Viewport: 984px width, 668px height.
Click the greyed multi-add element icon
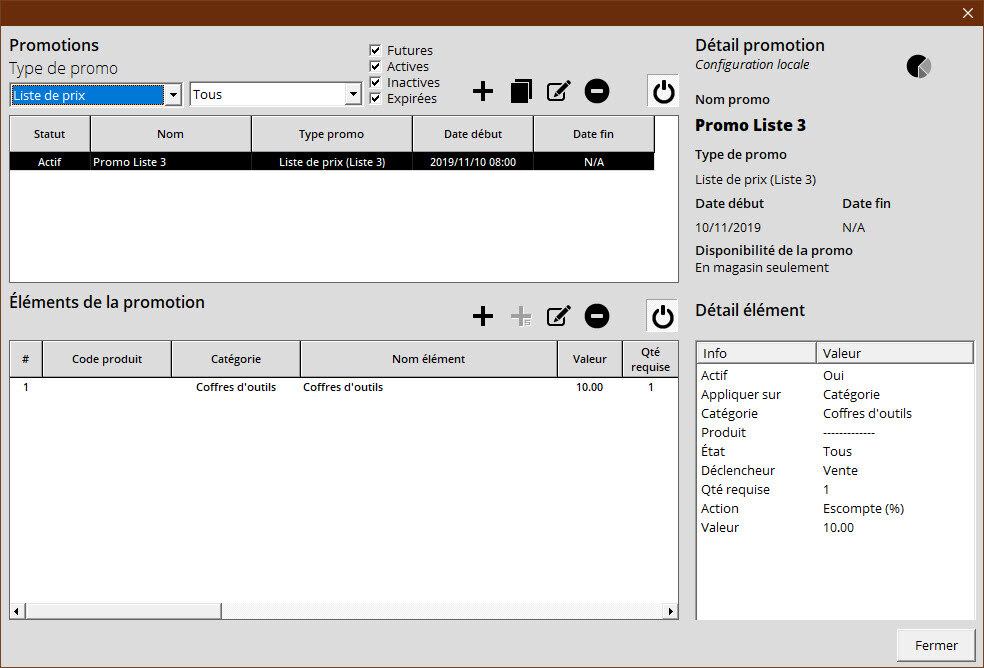click(x=521, y=316)
